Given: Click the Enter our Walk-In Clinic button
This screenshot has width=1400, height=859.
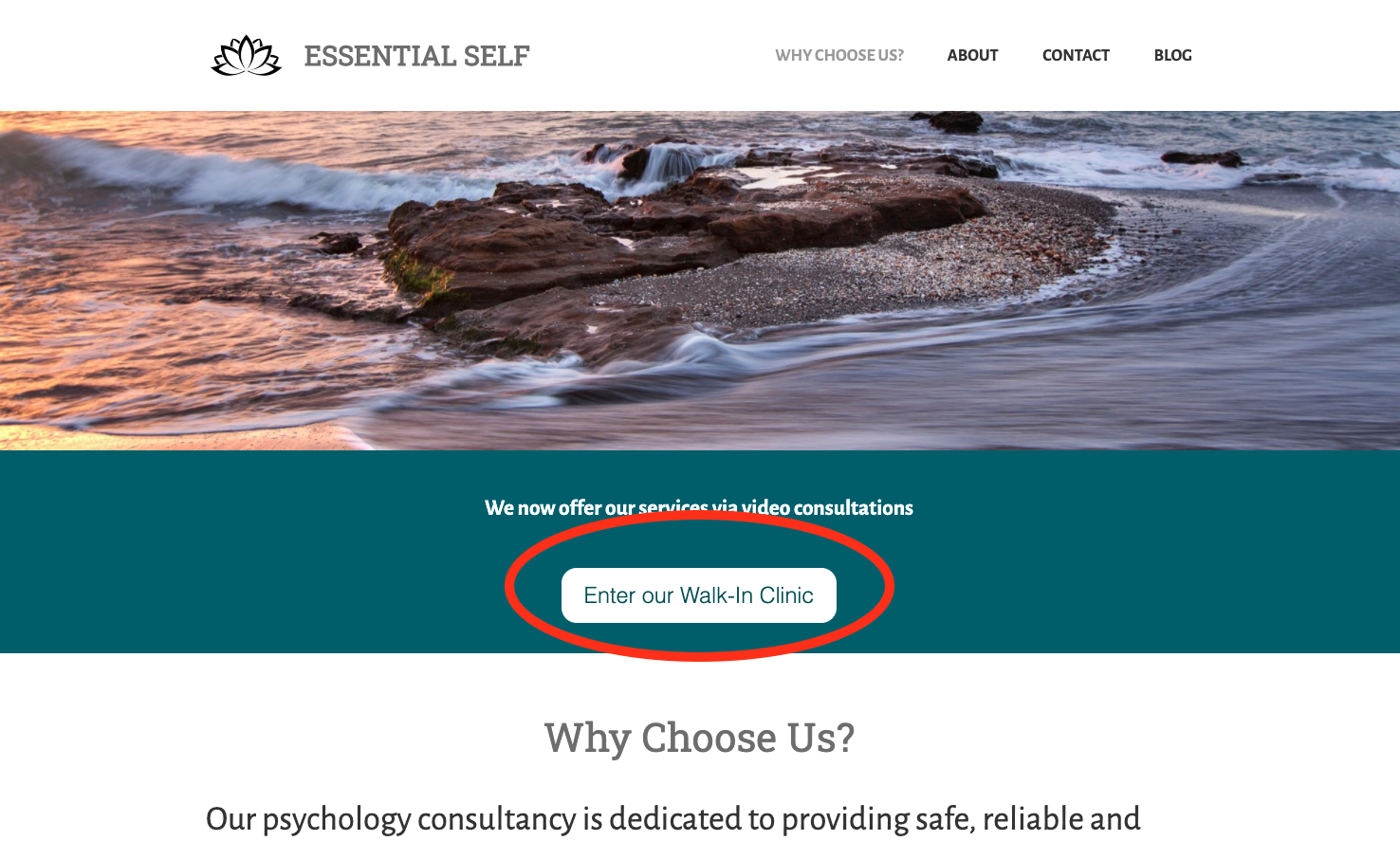Looking at the screenshot, I should tap(699, 595).
